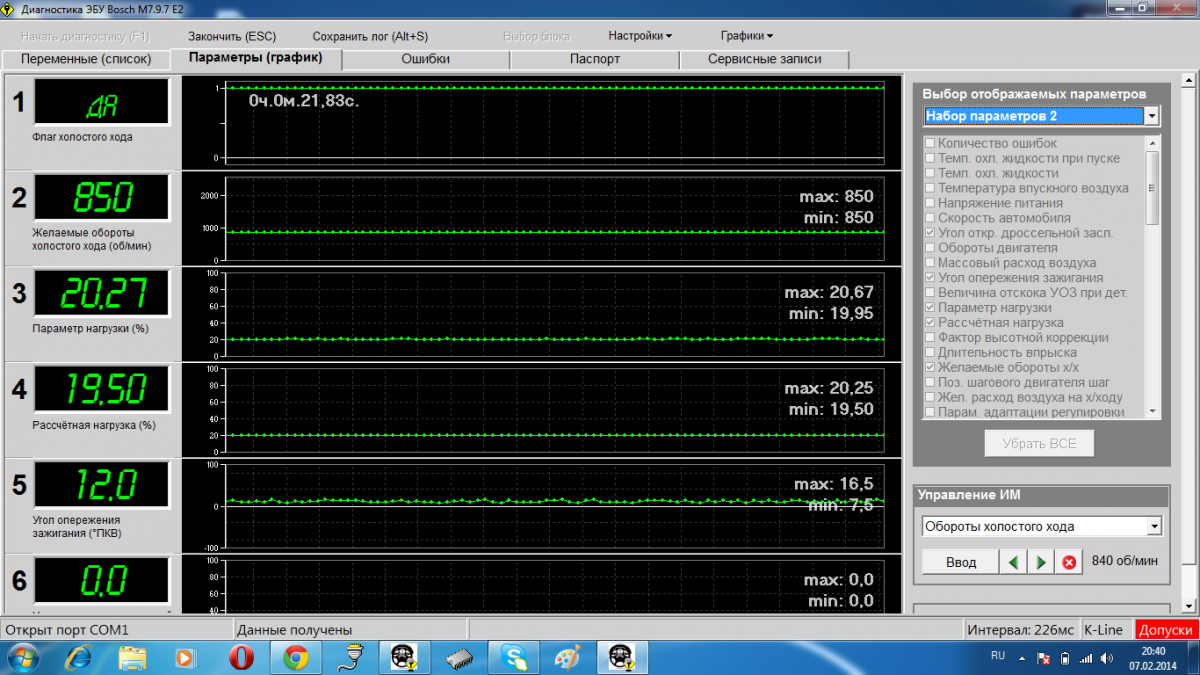Open the Paint palette icon in the taskbar

click(567, 657)
